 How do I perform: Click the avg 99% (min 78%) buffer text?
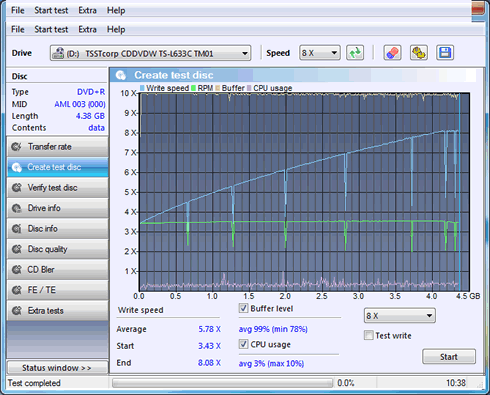pos(273,329)
